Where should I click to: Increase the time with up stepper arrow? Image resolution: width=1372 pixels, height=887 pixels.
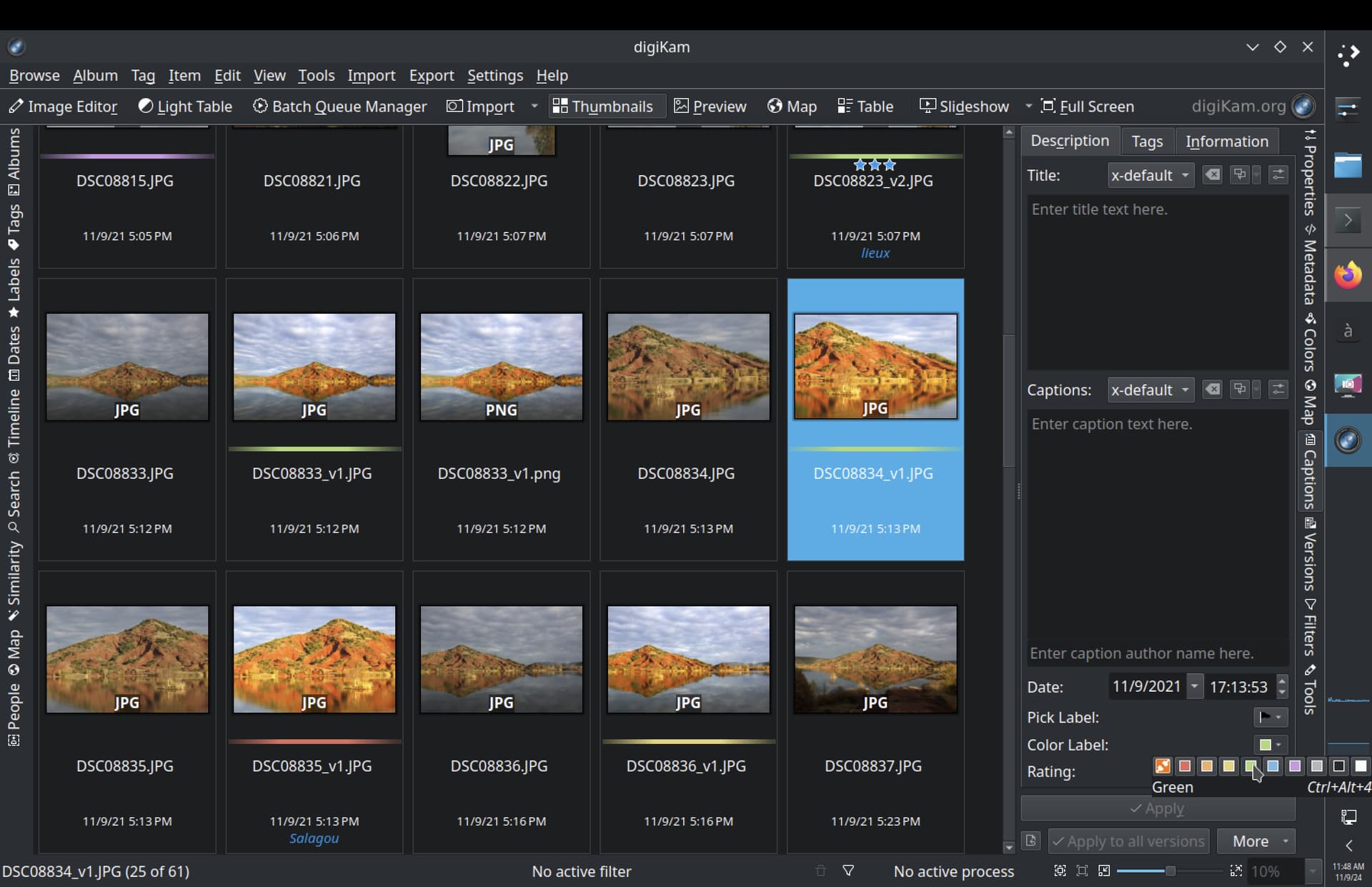point(1282,680)
